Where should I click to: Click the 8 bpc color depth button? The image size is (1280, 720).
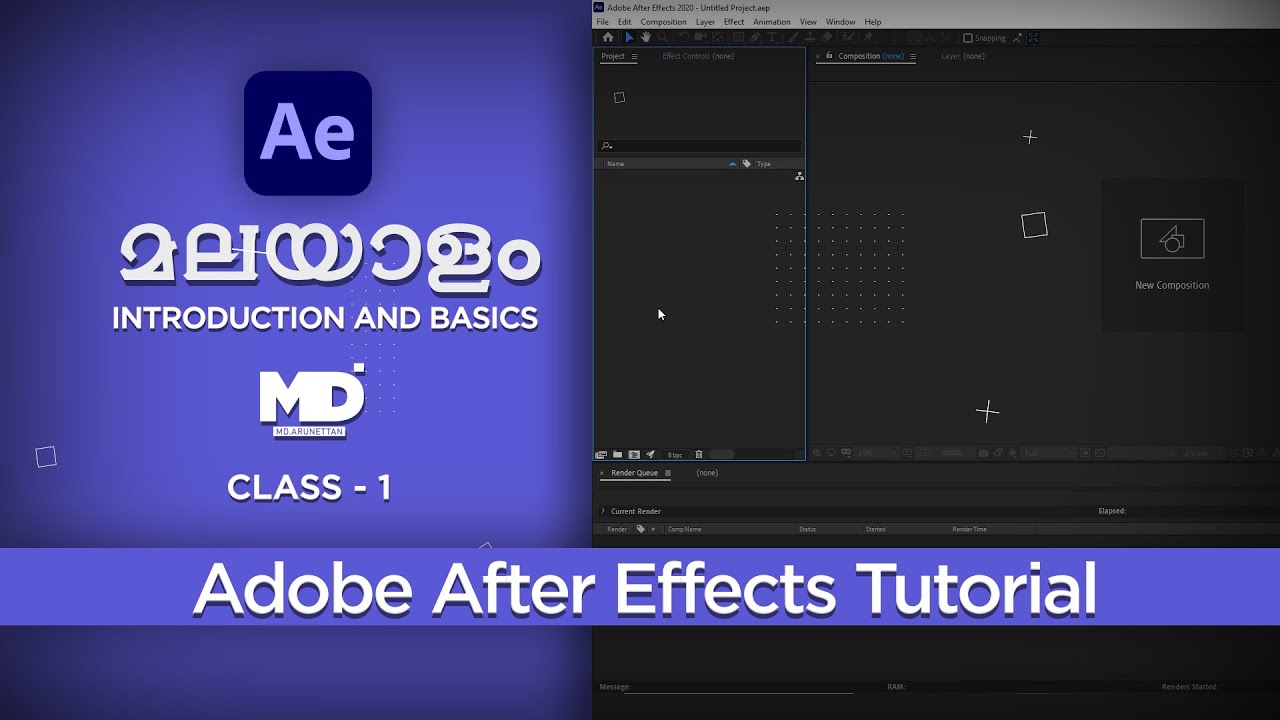pos(675,455)
